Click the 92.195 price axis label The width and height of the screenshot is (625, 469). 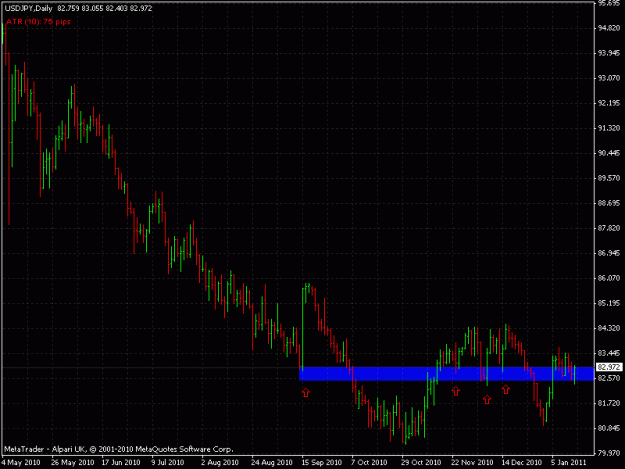coord(609,103)
